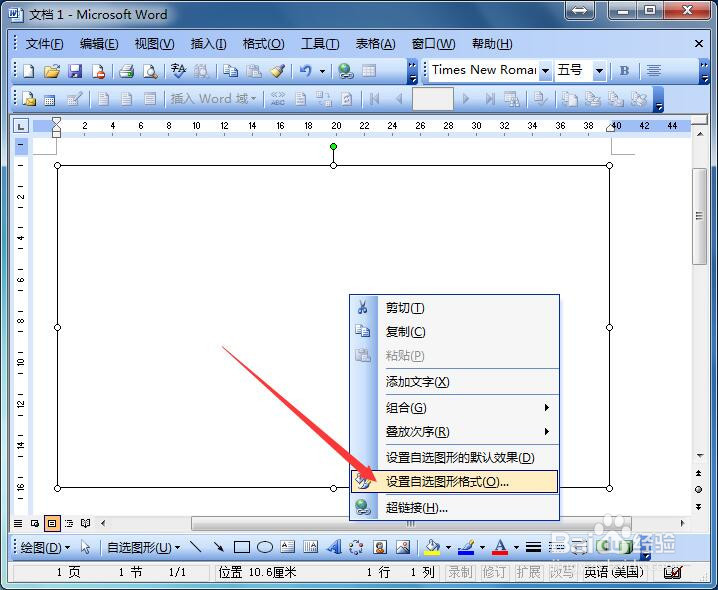Screen dimensions: 718x590
Task: Select the Arrow drawing tool
Action: coord(218,546)
